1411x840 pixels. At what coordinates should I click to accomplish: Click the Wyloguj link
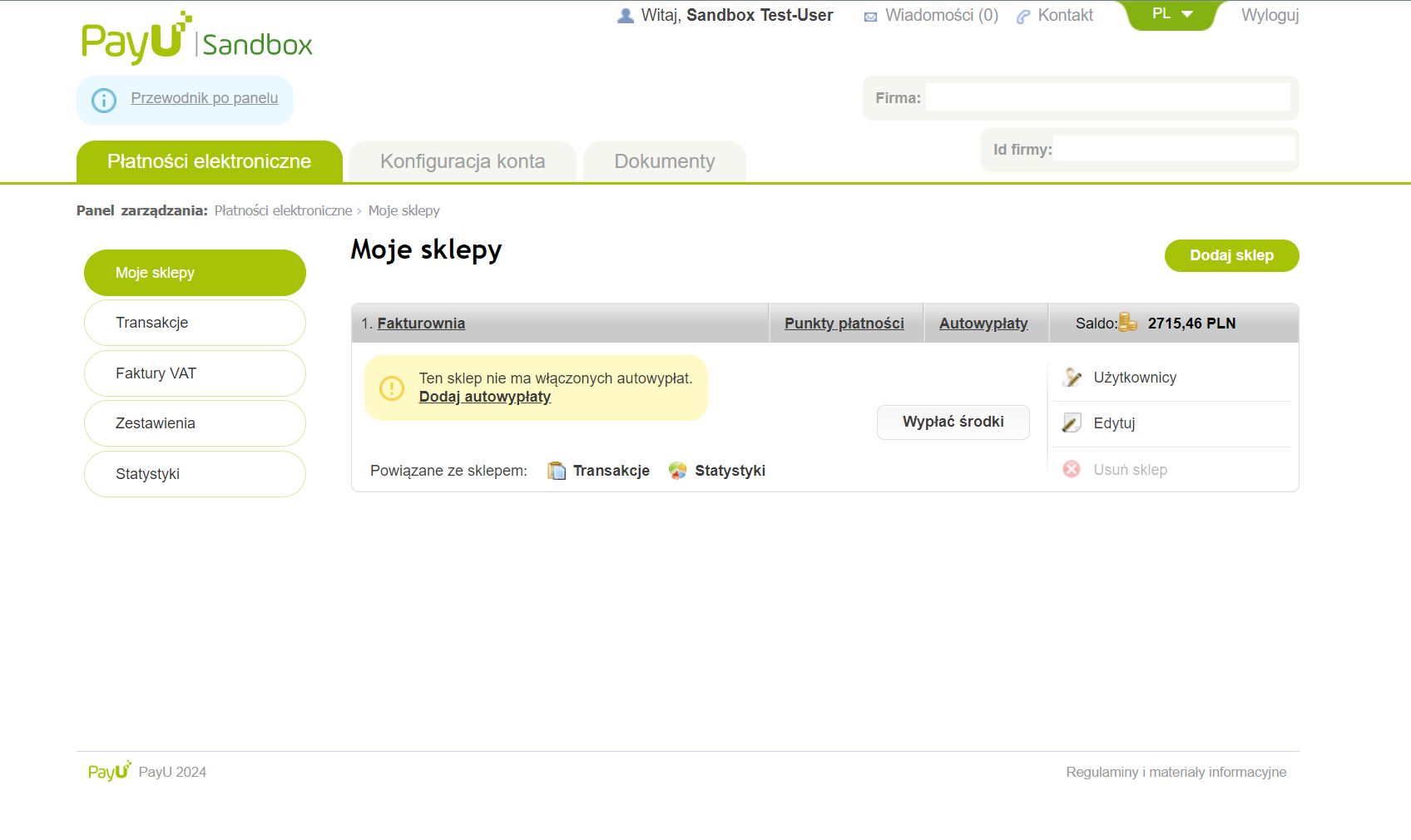pos(1270,15)
